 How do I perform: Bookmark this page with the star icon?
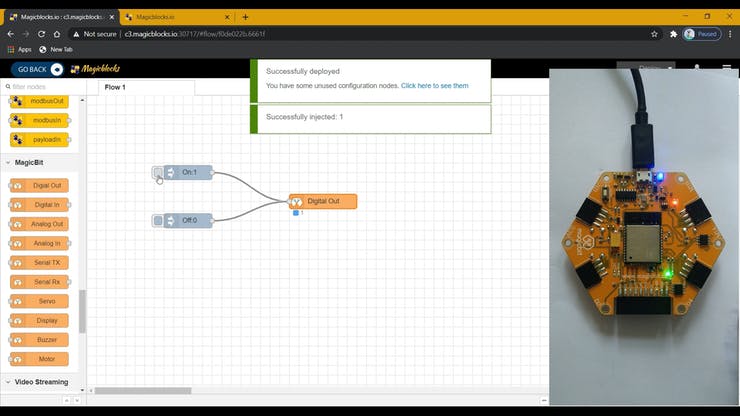click(x=654, y=34)
